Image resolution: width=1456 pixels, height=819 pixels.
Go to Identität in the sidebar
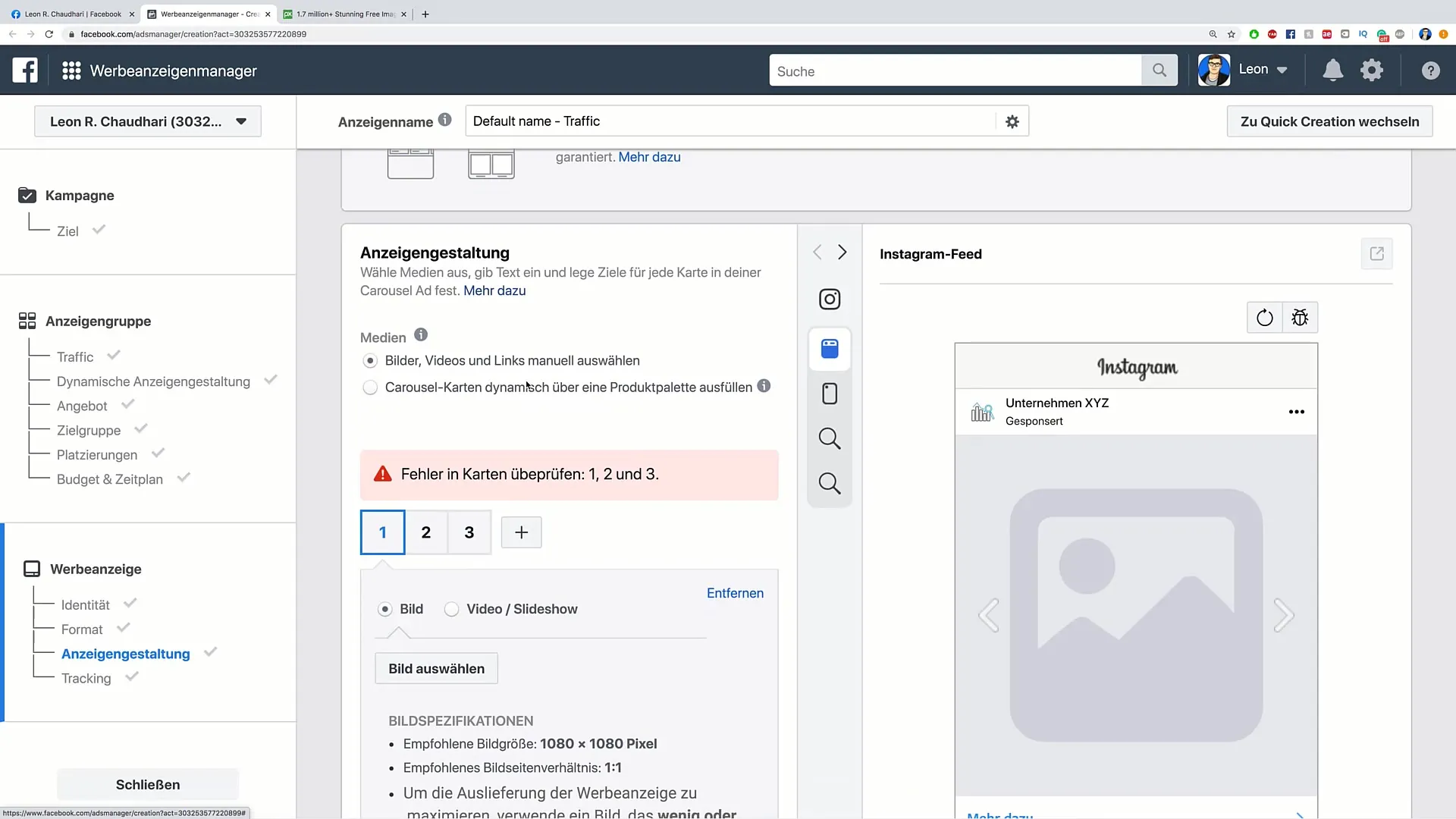click(x=85, y=605)
